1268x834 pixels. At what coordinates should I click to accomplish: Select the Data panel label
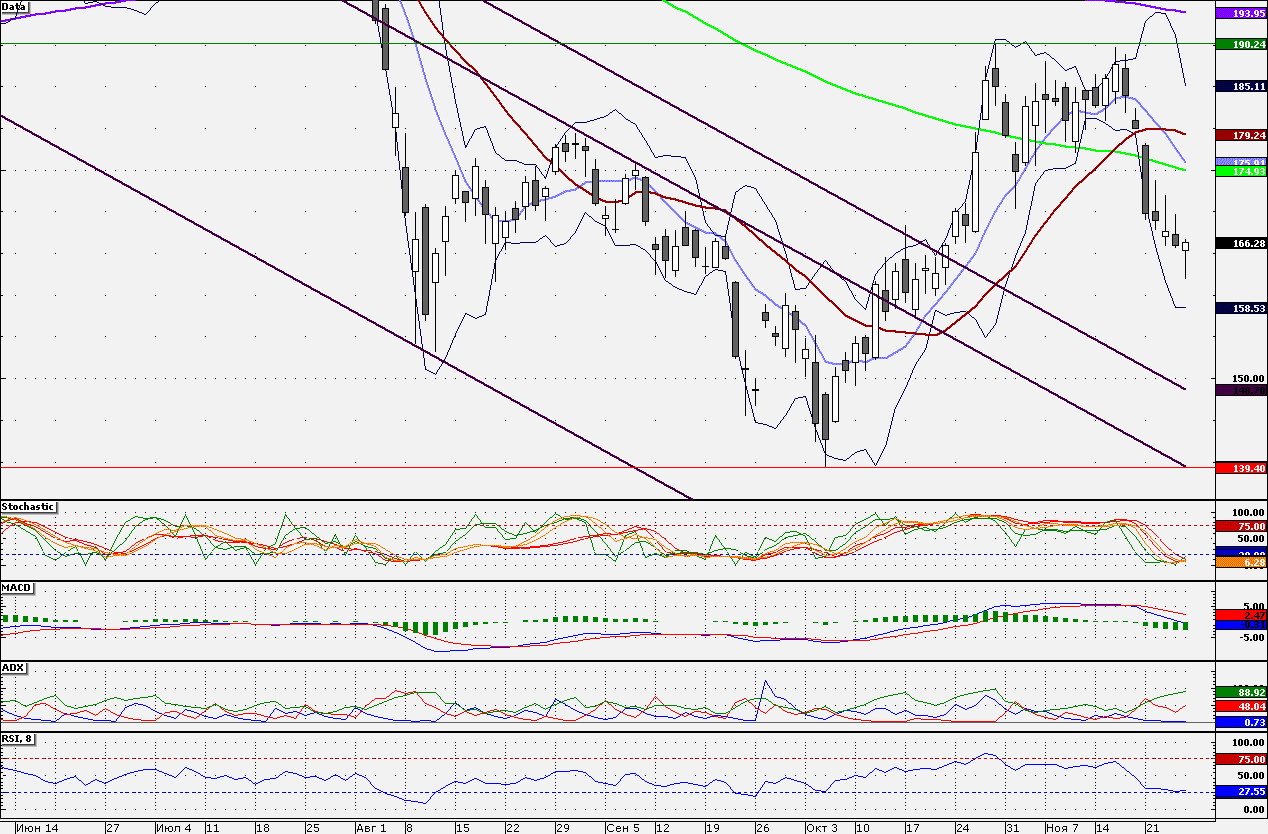pyautogui.click(x=14, y=6)
